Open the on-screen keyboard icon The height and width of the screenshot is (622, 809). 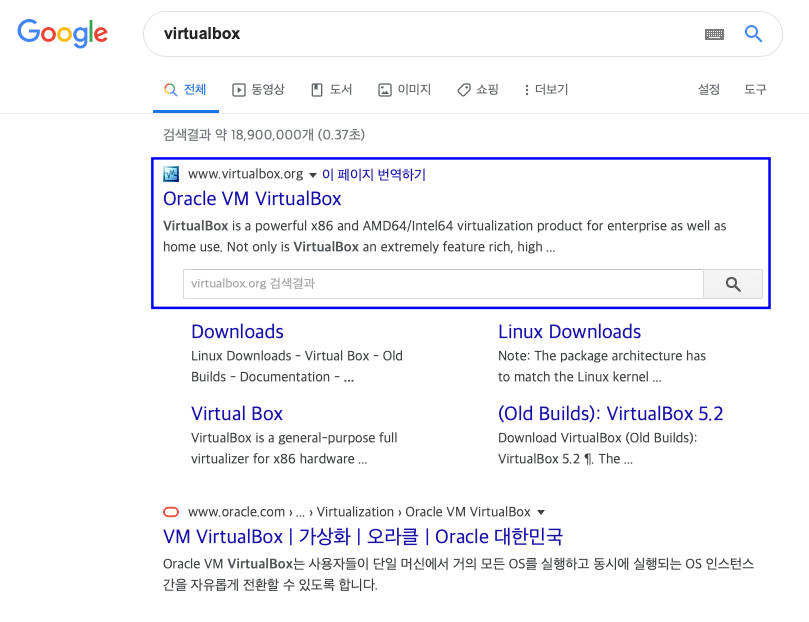[714, 35]
